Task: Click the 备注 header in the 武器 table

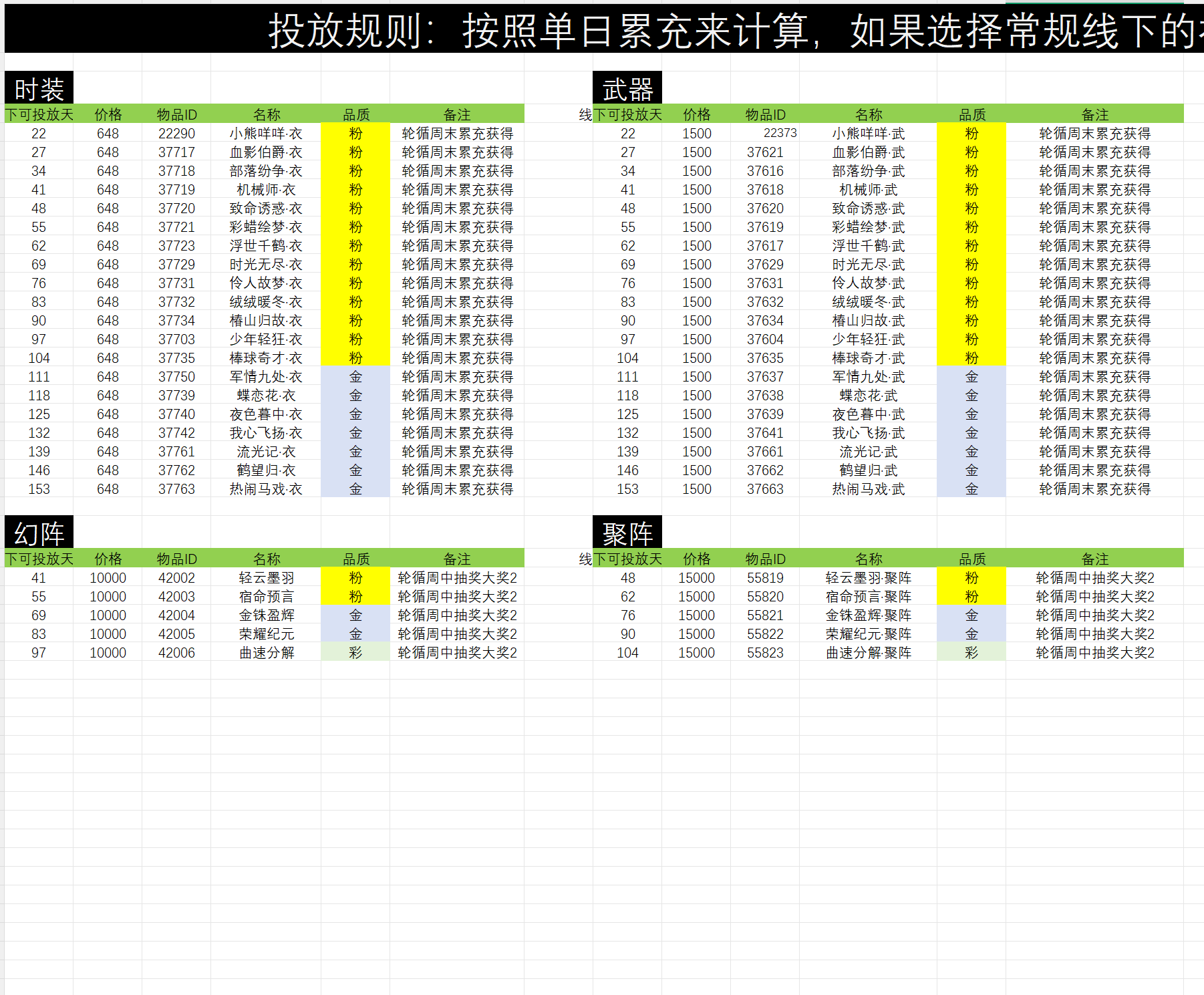Action: pos(1094,114)
